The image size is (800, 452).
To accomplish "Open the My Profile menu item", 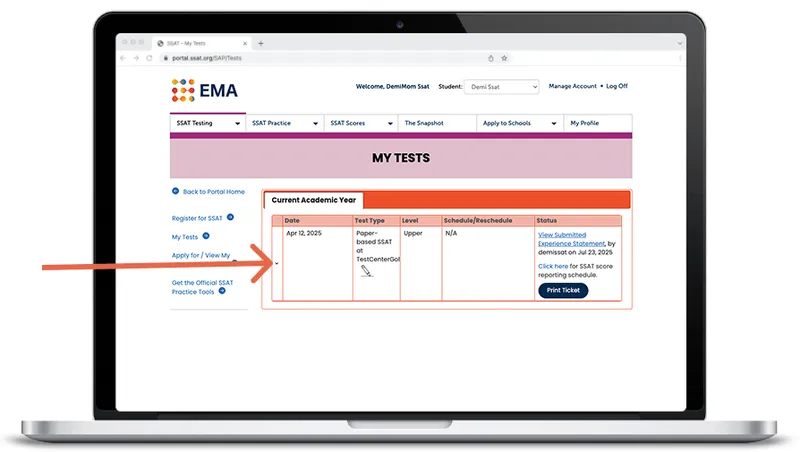I will (x=597, y=123).
